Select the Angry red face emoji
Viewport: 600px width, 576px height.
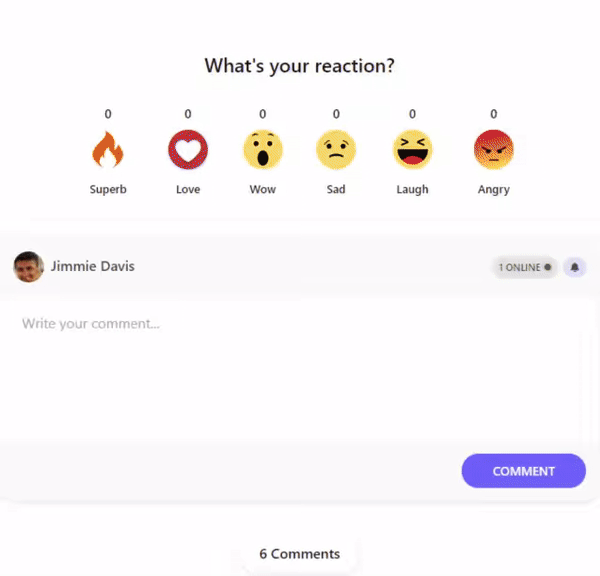[494, 150]
